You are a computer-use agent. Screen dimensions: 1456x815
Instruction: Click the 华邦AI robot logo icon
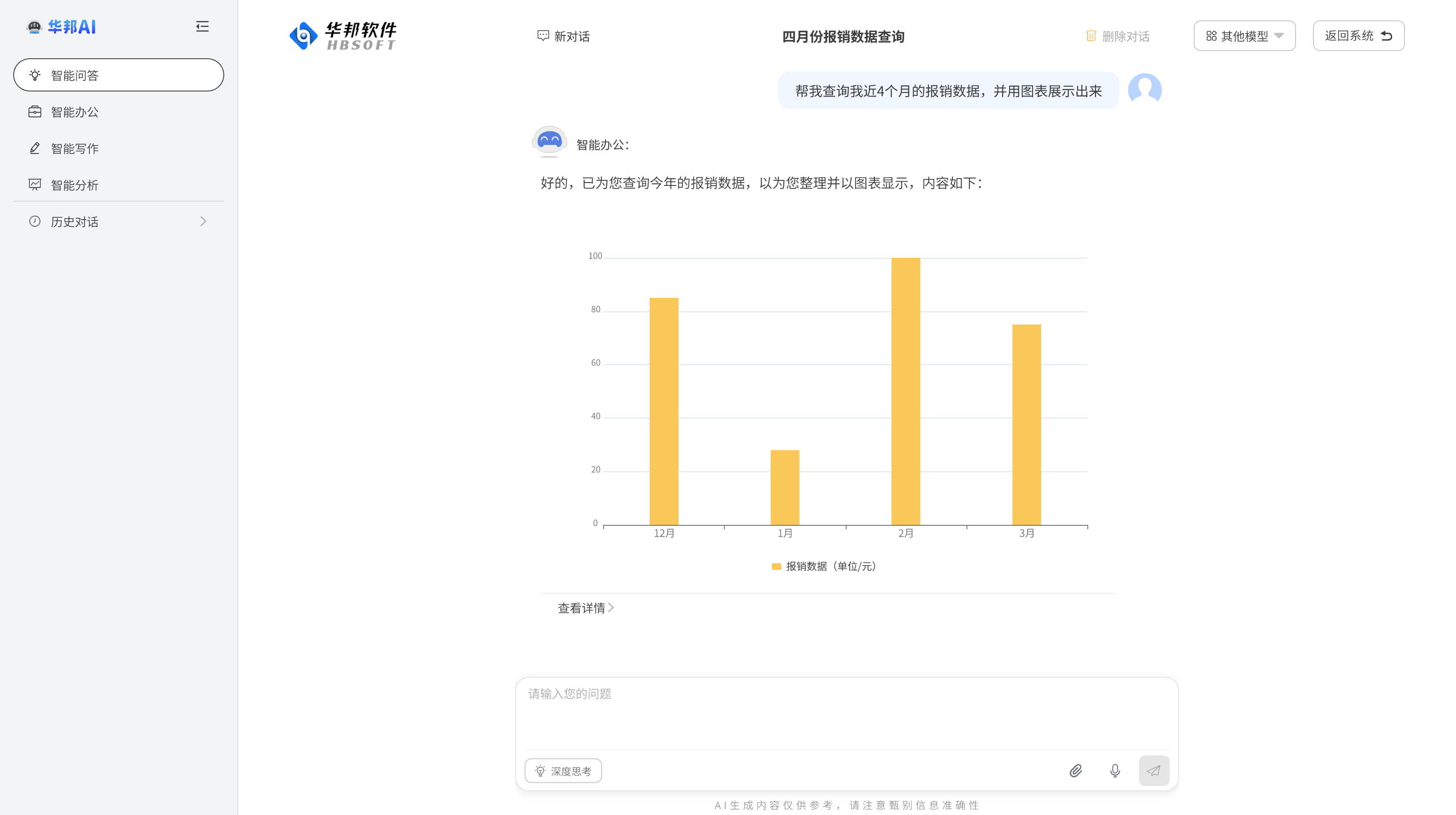pyautogui.click(x=34, y=26)
